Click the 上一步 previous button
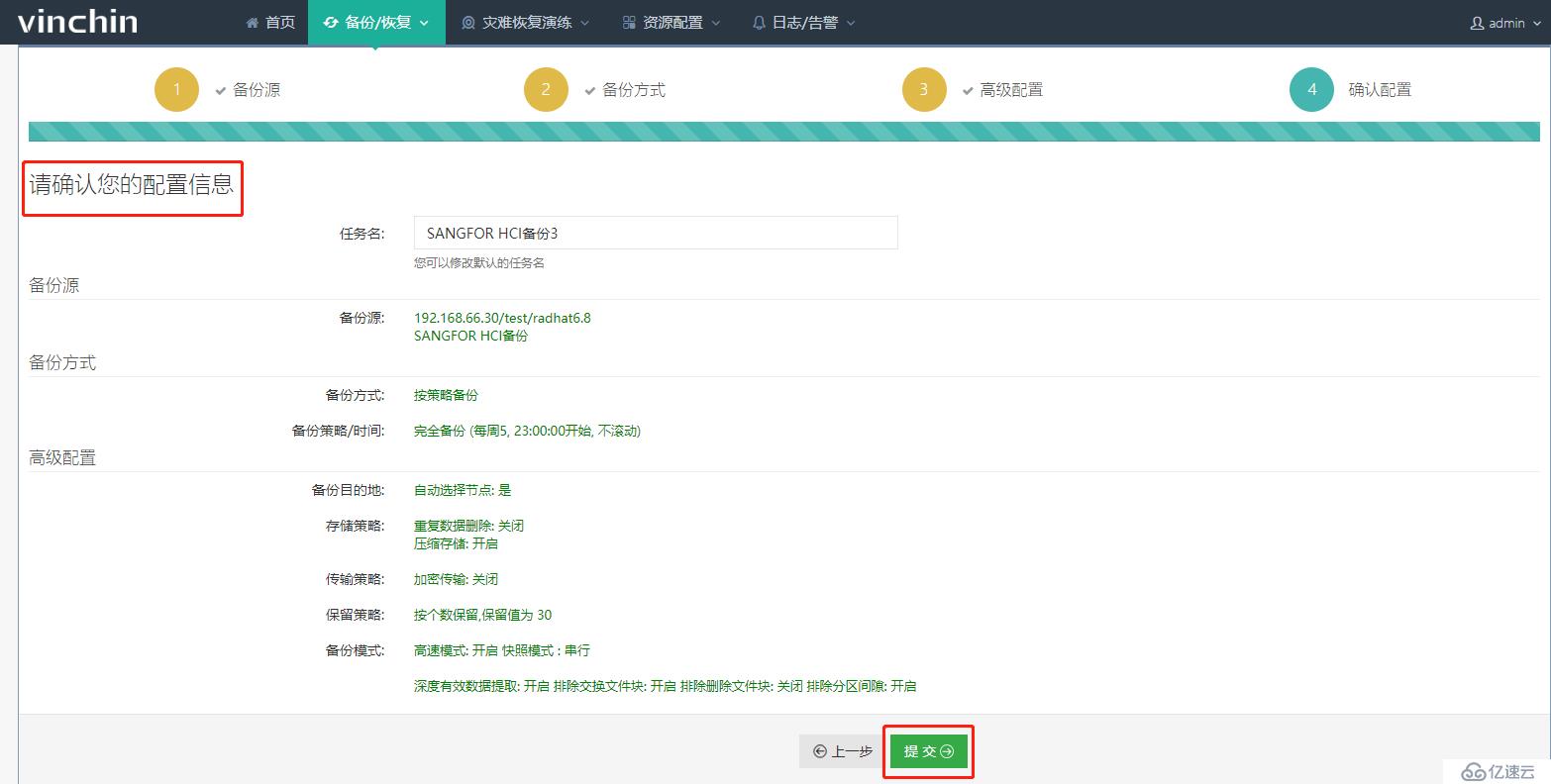1551x784 pixels. point(842,751)
